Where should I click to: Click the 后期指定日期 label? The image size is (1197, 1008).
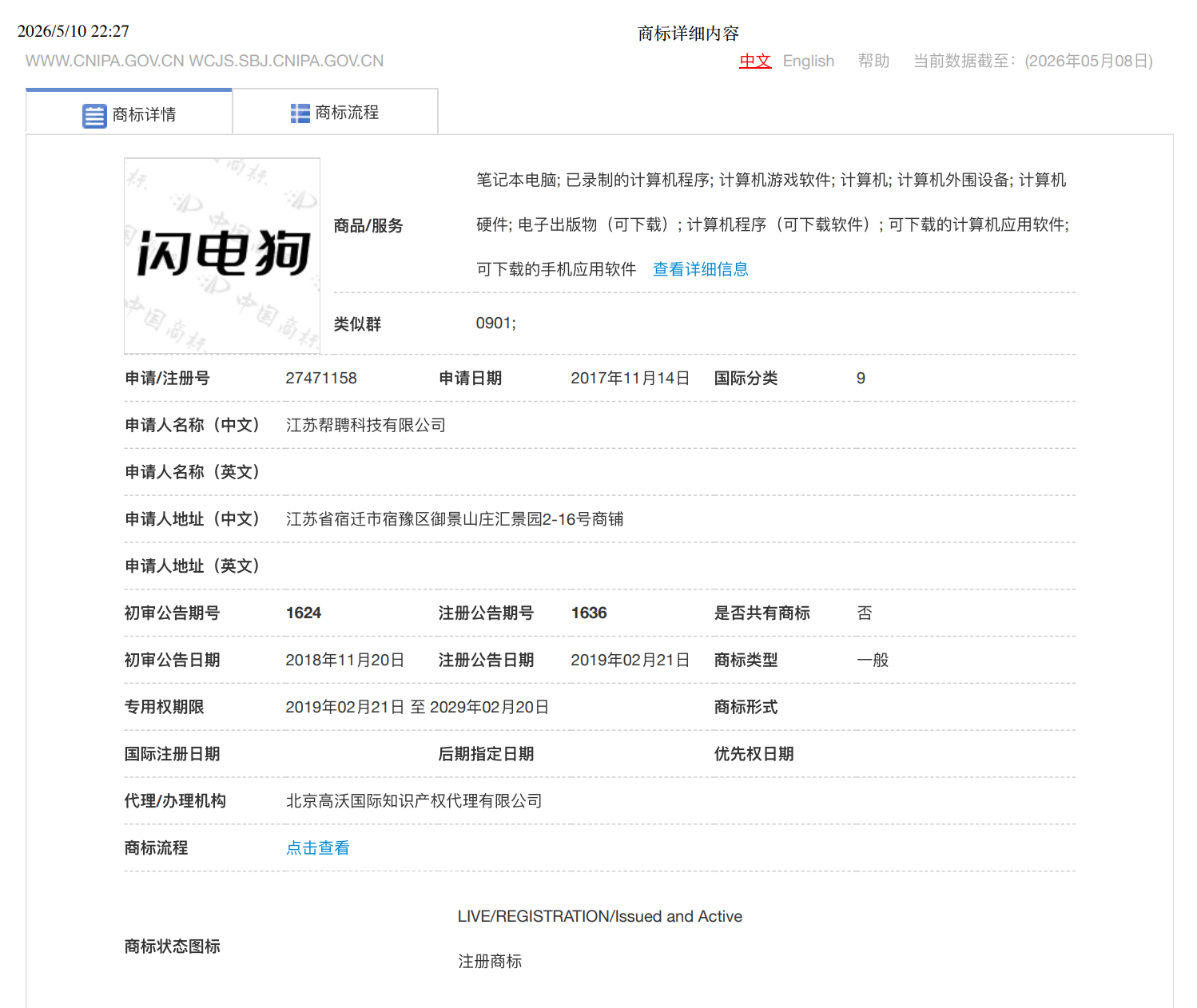click(x=486, y=754)
